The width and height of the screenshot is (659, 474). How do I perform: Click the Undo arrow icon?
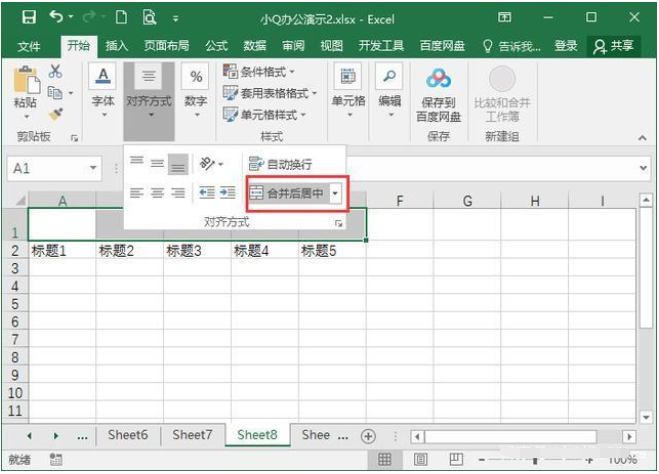click(x=56, y=17)
